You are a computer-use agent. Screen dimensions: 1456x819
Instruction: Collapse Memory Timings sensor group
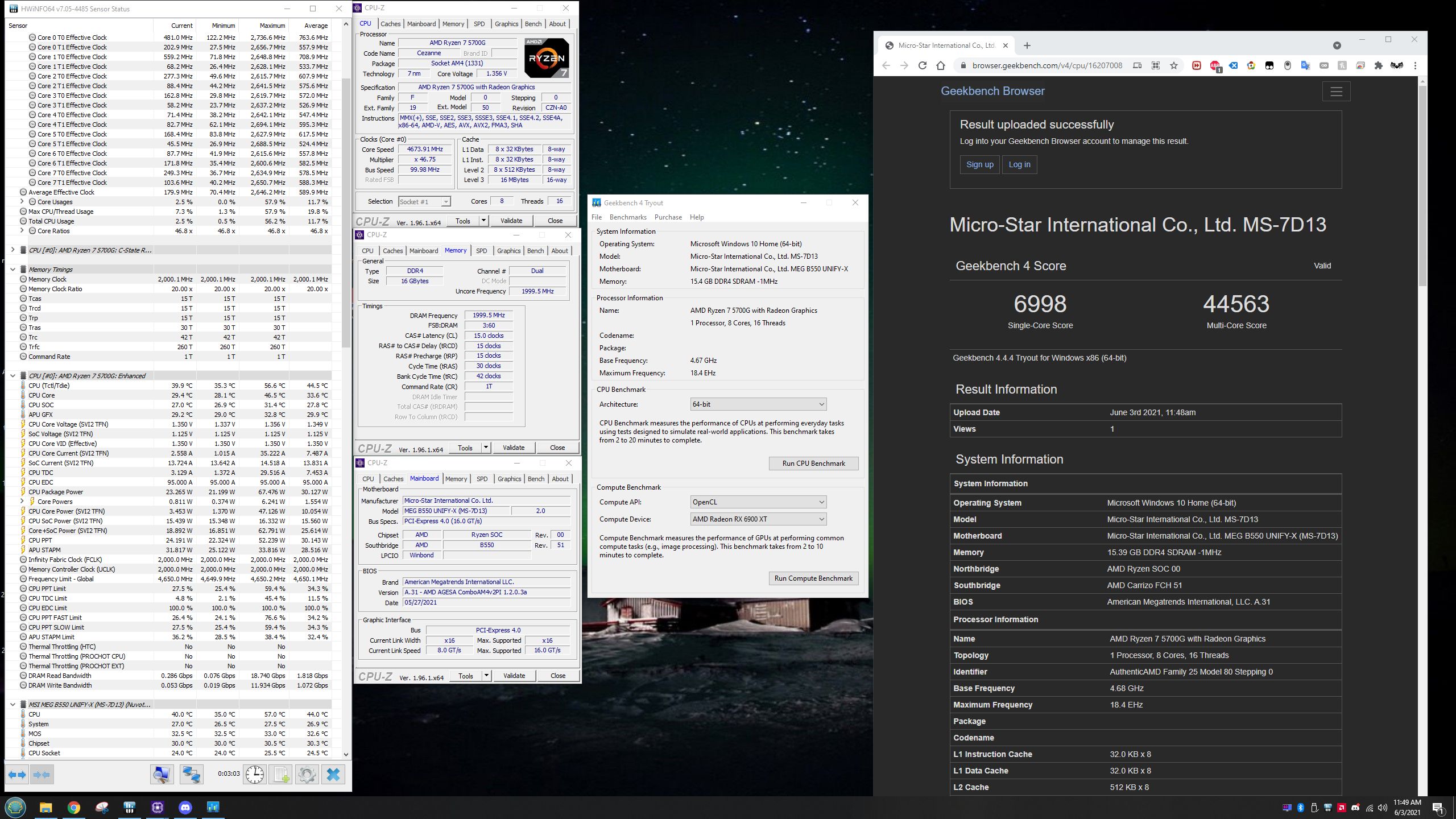pos(13,270)
